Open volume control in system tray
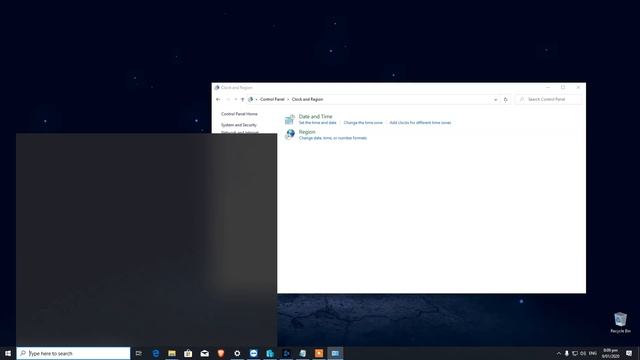Viewport: 640px width, 360px height. [583, 353]
